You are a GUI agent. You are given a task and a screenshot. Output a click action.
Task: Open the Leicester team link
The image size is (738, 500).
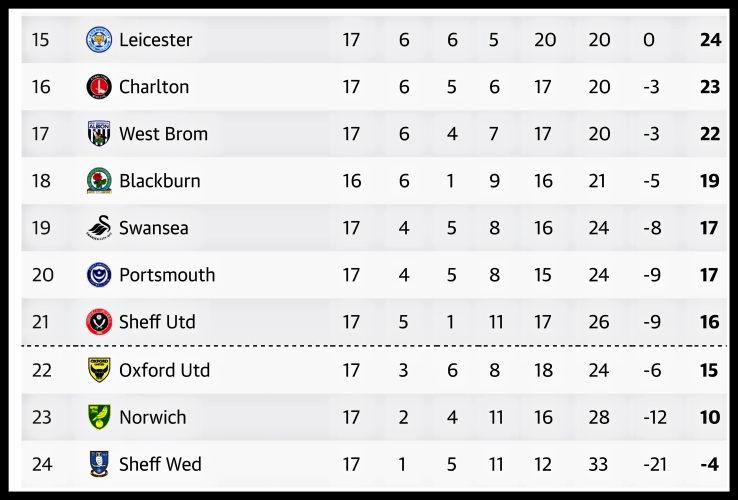155,40
